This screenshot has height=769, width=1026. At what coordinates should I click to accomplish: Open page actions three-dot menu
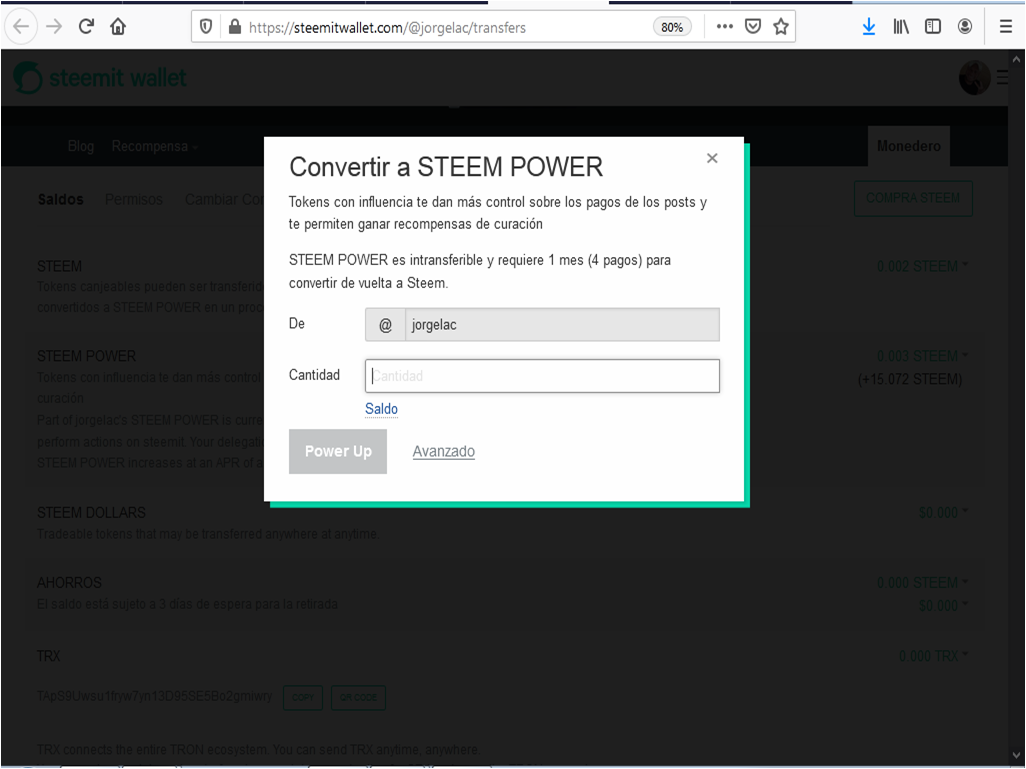[x=724, y=27]
